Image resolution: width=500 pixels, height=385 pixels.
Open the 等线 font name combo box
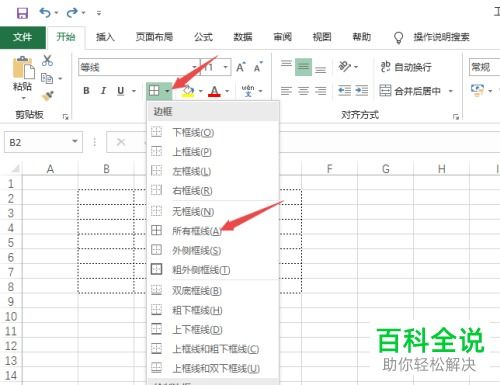point(139,67)
